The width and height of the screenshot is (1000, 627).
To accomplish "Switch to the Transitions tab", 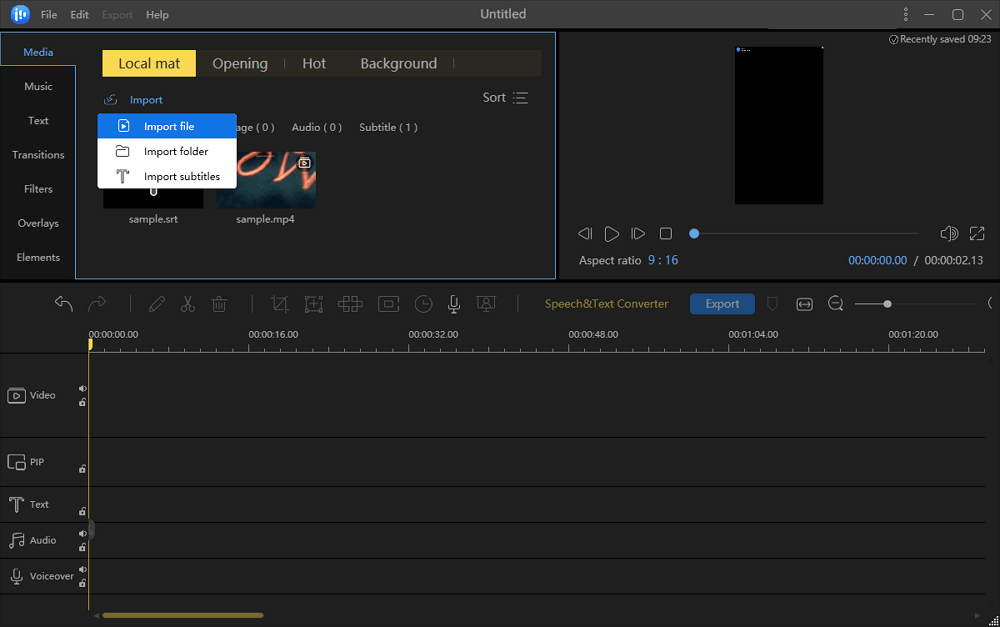I will tap(38, 155).
